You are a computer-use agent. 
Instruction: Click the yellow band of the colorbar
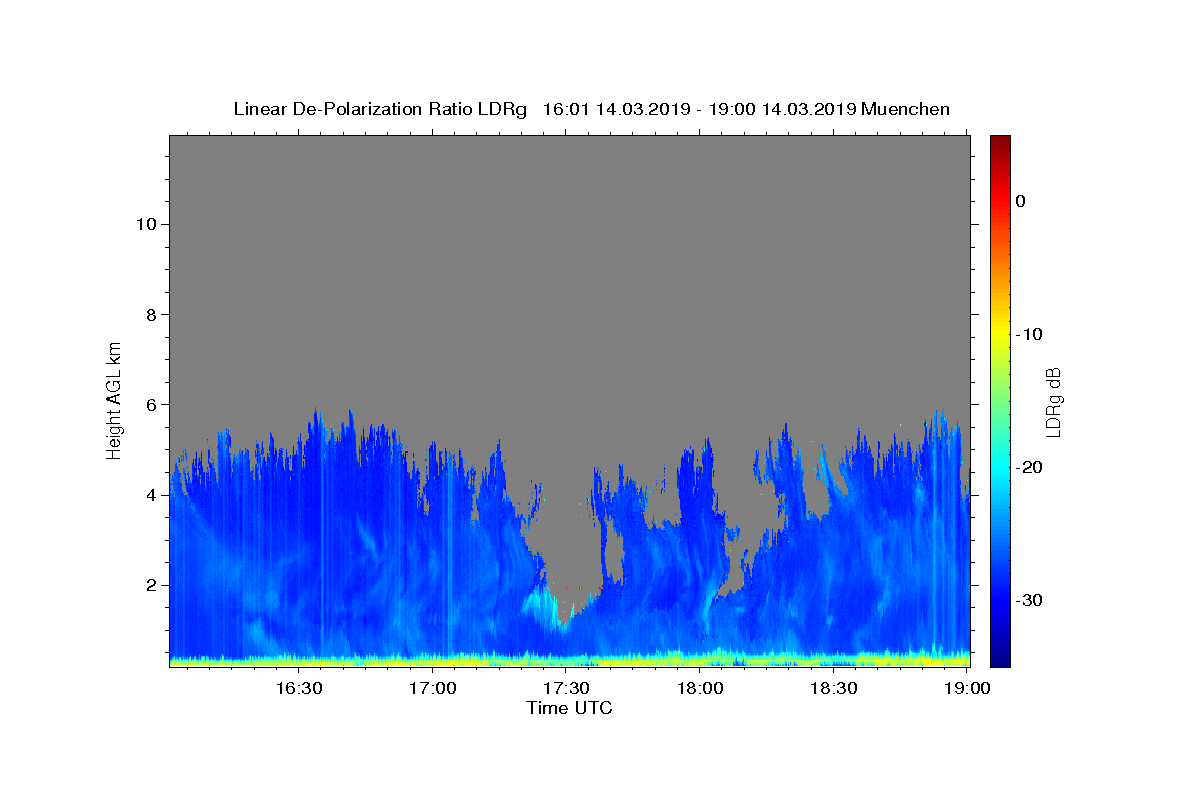1000,330
